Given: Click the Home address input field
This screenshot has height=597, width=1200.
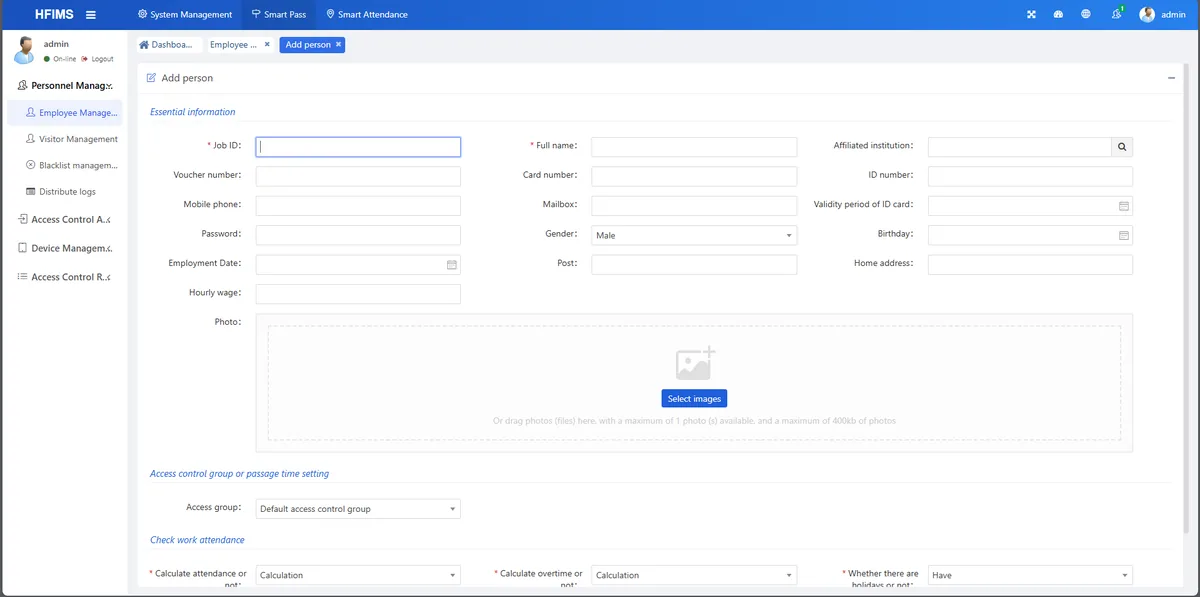Looking at the screenshot, I should [1030, 265].
